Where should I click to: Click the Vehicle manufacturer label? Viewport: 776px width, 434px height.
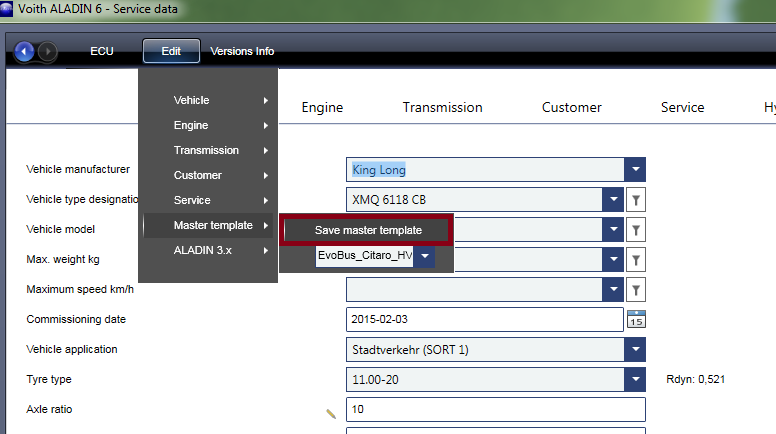(x=78, y=169)
